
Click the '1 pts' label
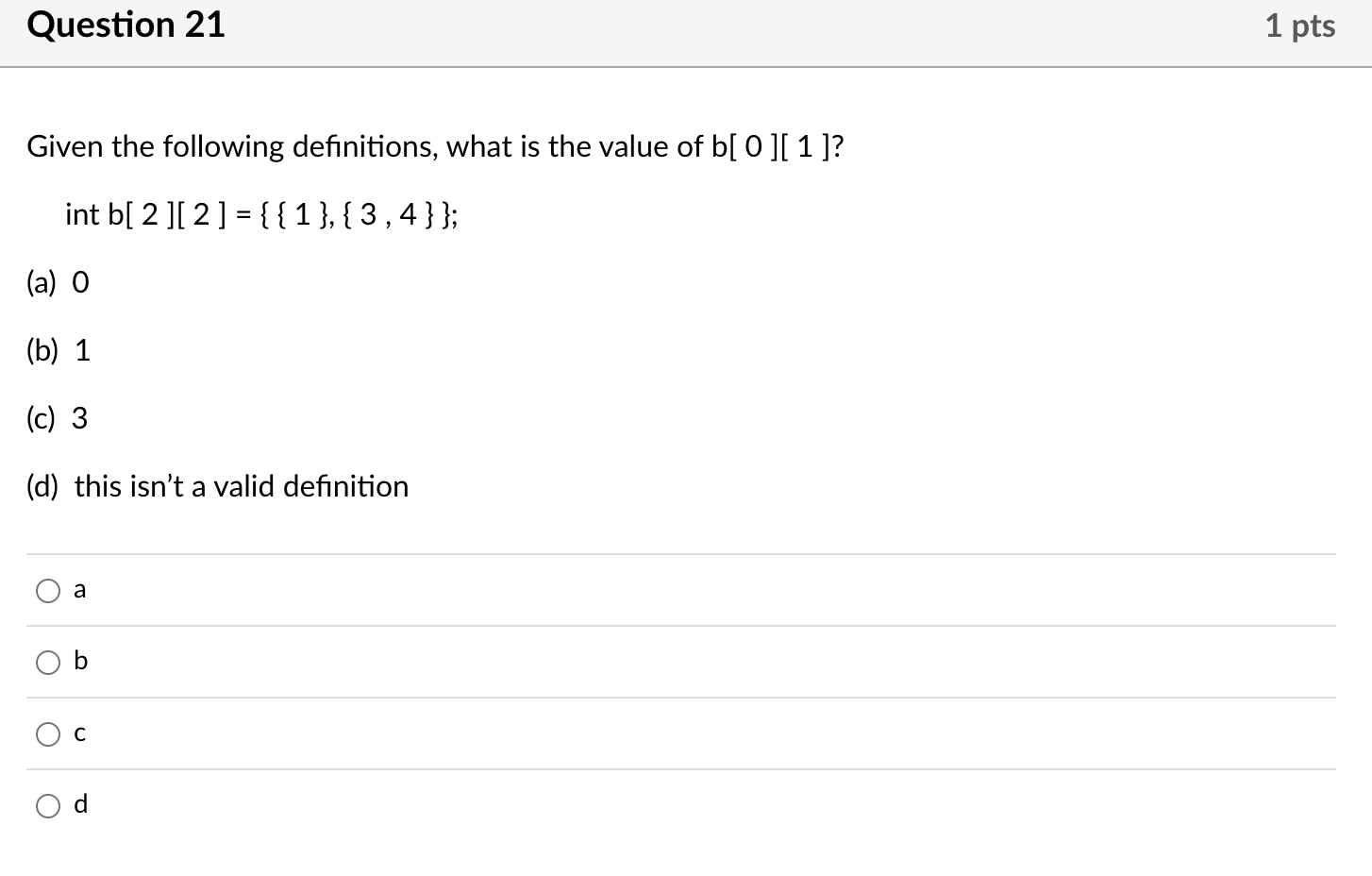(1299, 26)
